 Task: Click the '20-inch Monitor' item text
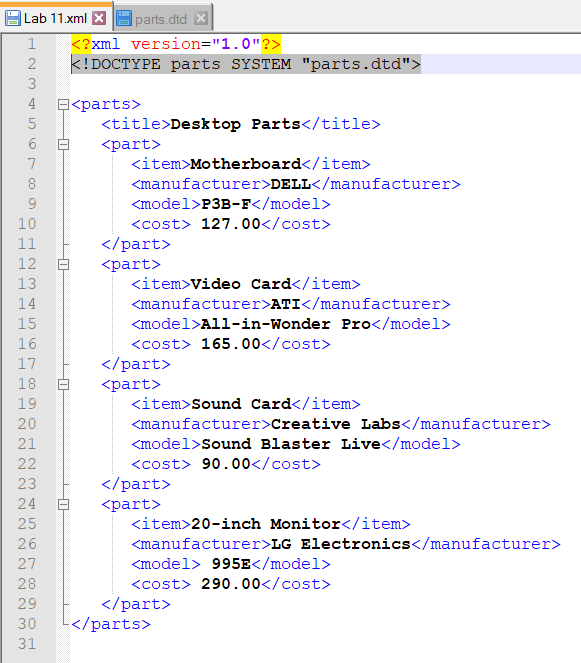pos(266,524)
